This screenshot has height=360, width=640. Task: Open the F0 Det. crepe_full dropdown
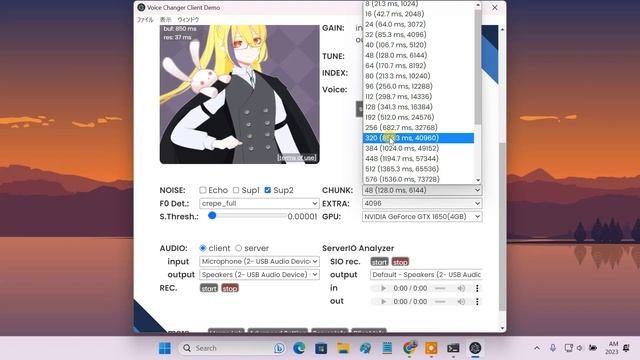(259, 203)
